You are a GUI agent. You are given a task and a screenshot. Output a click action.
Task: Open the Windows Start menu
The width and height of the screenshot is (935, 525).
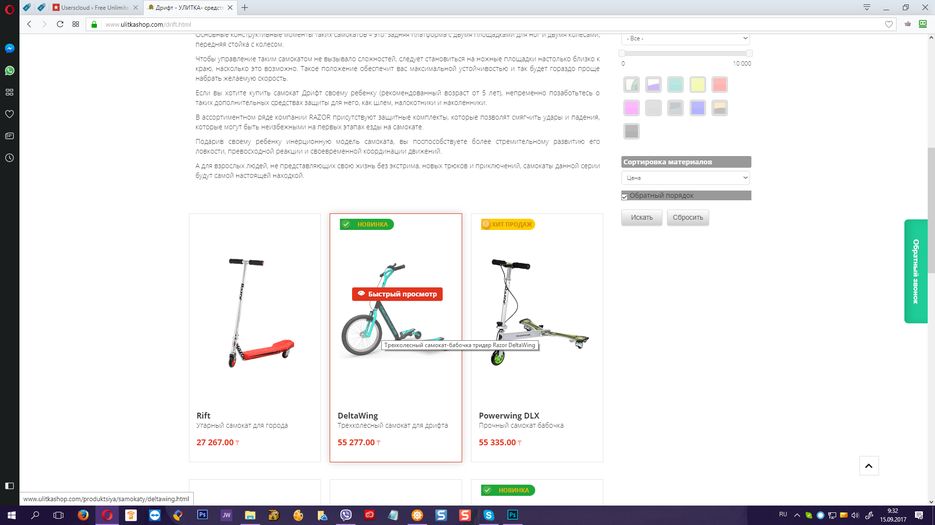point(11,515)
